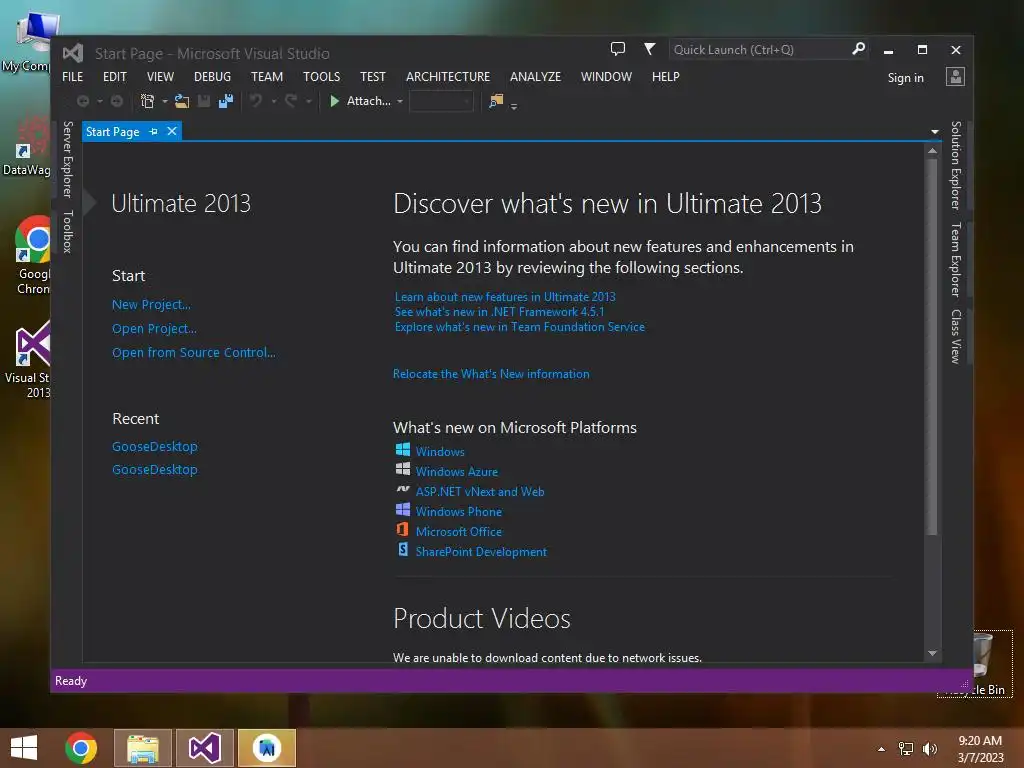The image size is (1024, 768).
Task: Open the FILE menu
Action: click(72, 77)
